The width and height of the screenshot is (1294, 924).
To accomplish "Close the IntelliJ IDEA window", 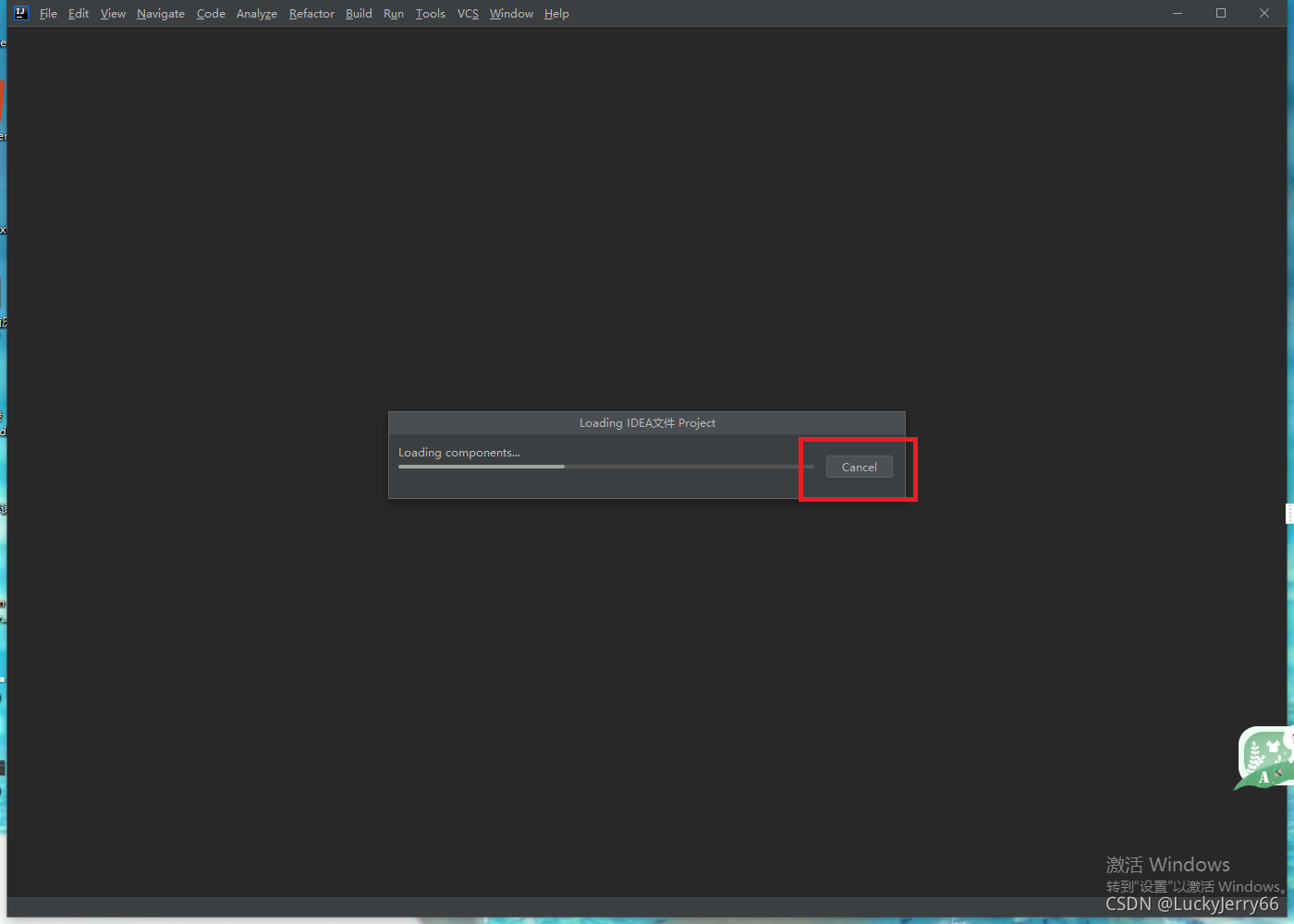I will (1264, 13).
